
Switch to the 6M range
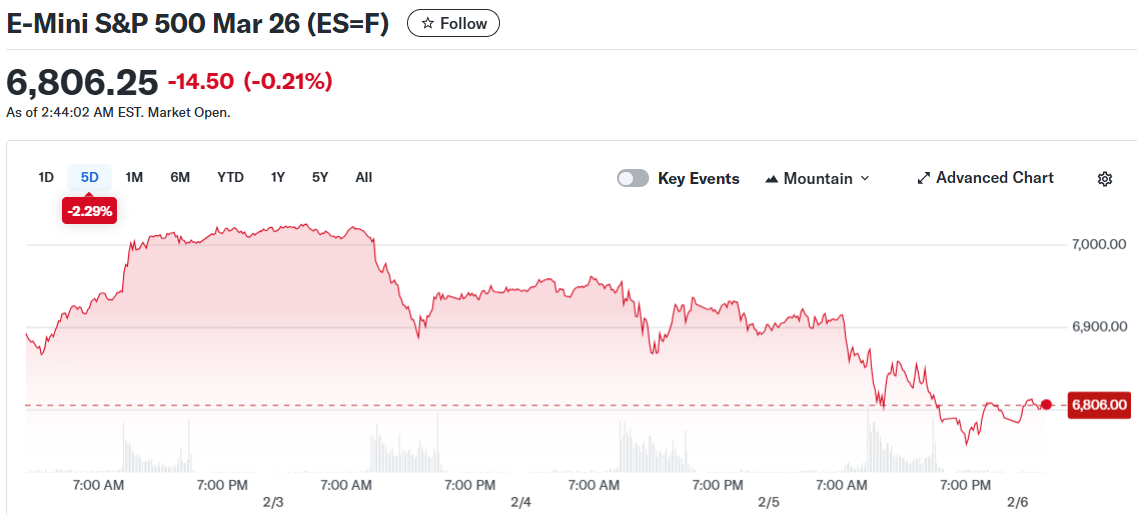180,177
